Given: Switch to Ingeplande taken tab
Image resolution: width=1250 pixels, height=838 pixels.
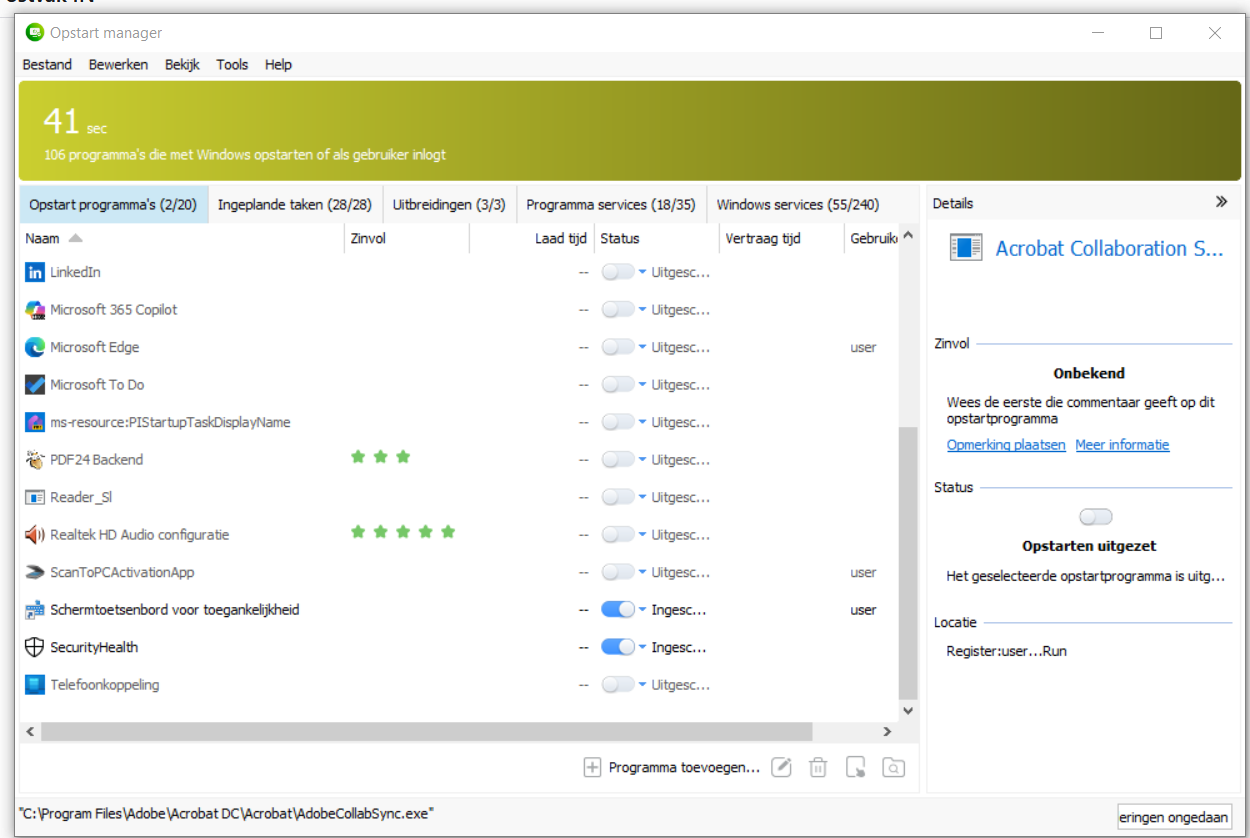Looking at the screenshot, I should (x=295, y=204).
